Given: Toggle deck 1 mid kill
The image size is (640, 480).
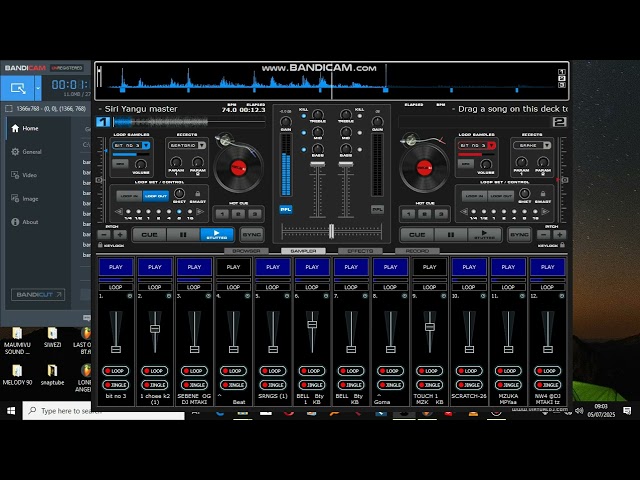Looking at the screenshot, I should tap(304, 133).
